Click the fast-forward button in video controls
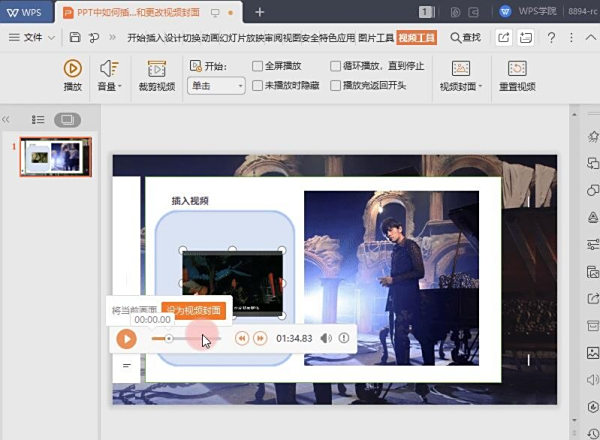The image size is (600, 440). tap(260, 338)
